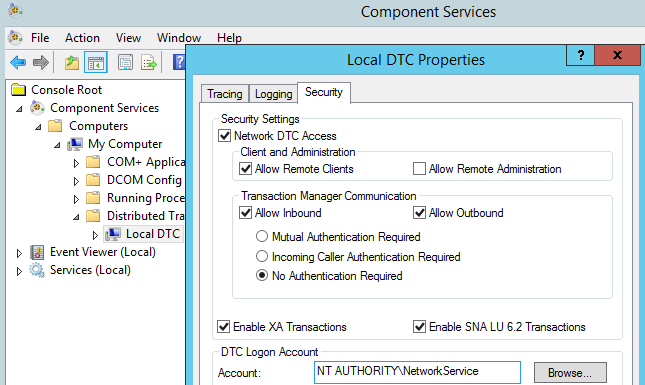Switch to the Logging tab

coord(274,94)
